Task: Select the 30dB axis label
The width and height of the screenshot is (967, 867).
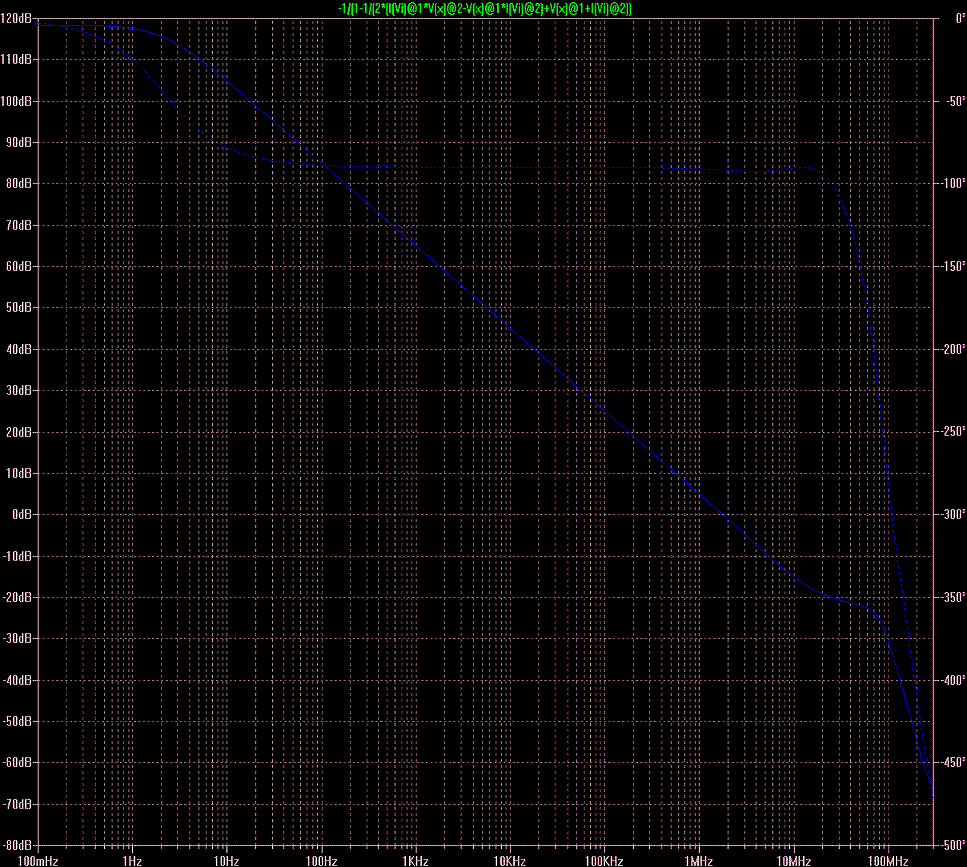Action: tap(19, 390)
